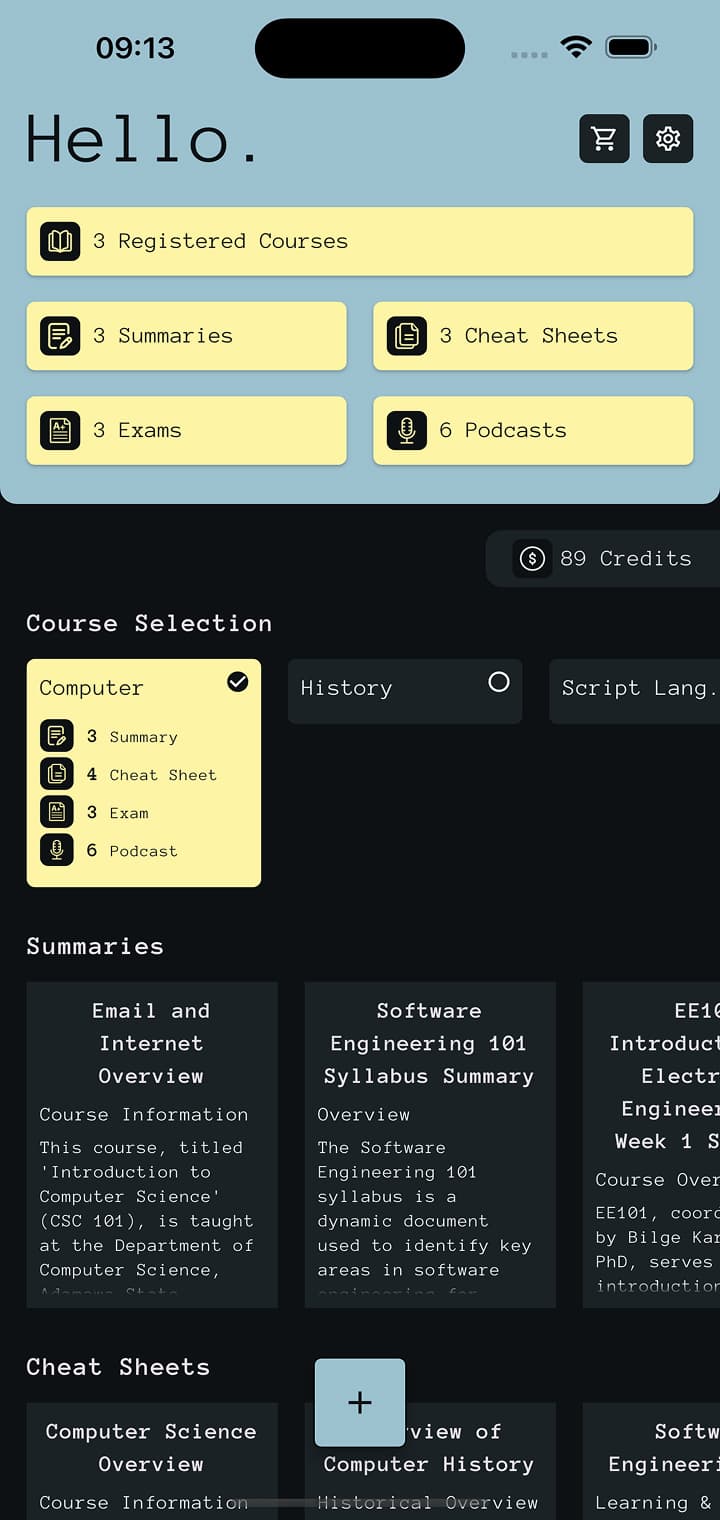Tap the 'Hello.' greeting heading
This screenshot has width=720, height=1520.
[143, 139]
